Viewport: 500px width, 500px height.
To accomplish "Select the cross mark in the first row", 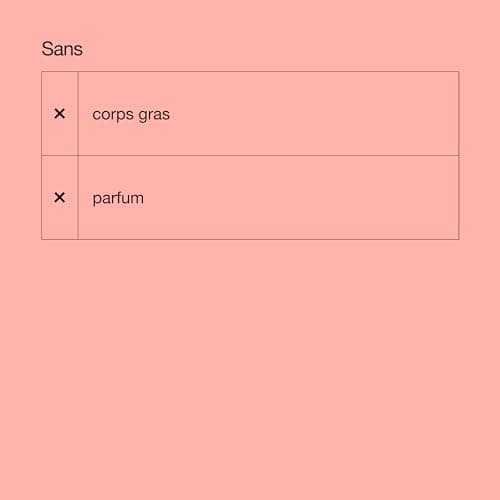I will coord(60,114).
